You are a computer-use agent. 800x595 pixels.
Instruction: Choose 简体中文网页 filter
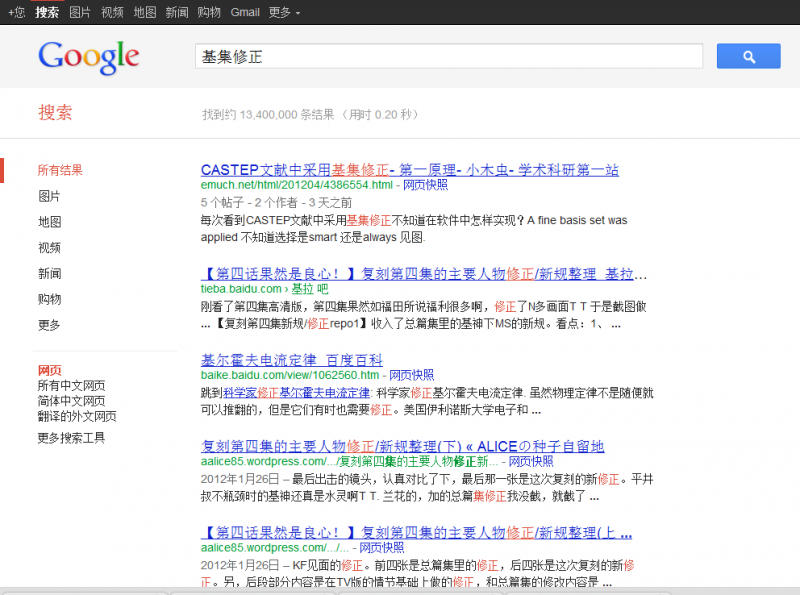tap(71, 401)
